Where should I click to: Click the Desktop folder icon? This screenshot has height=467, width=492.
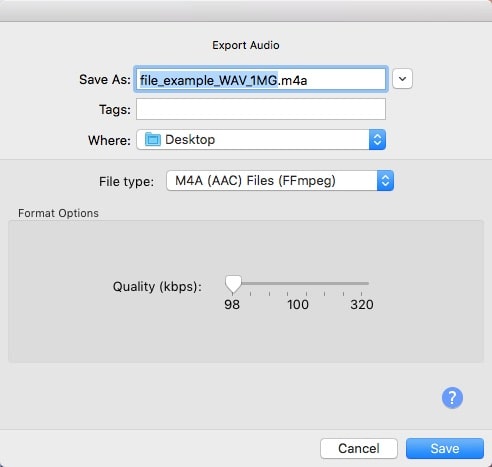pos(153,139)
